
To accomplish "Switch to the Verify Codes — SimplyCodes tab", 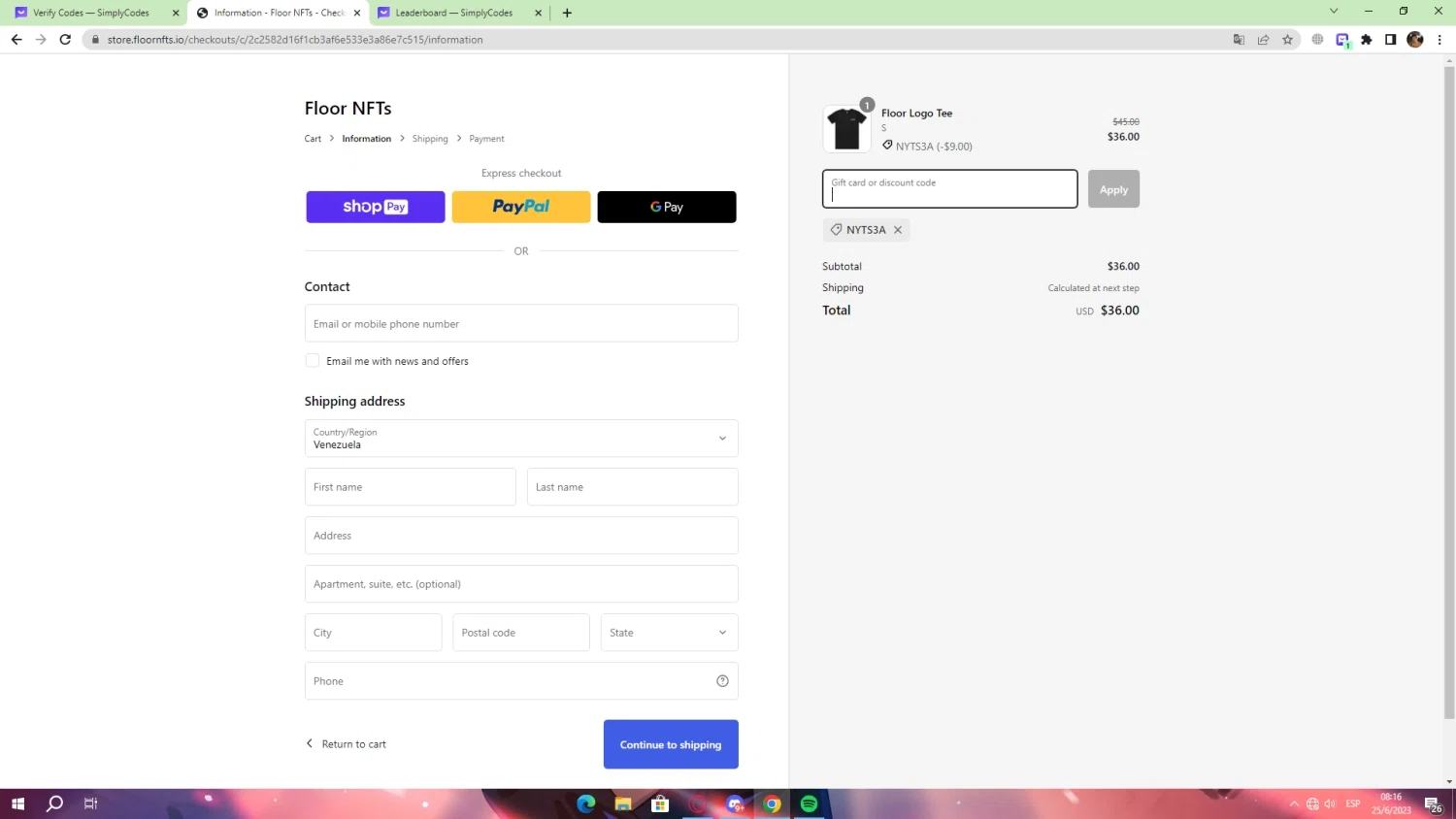I will click(91, 13).
